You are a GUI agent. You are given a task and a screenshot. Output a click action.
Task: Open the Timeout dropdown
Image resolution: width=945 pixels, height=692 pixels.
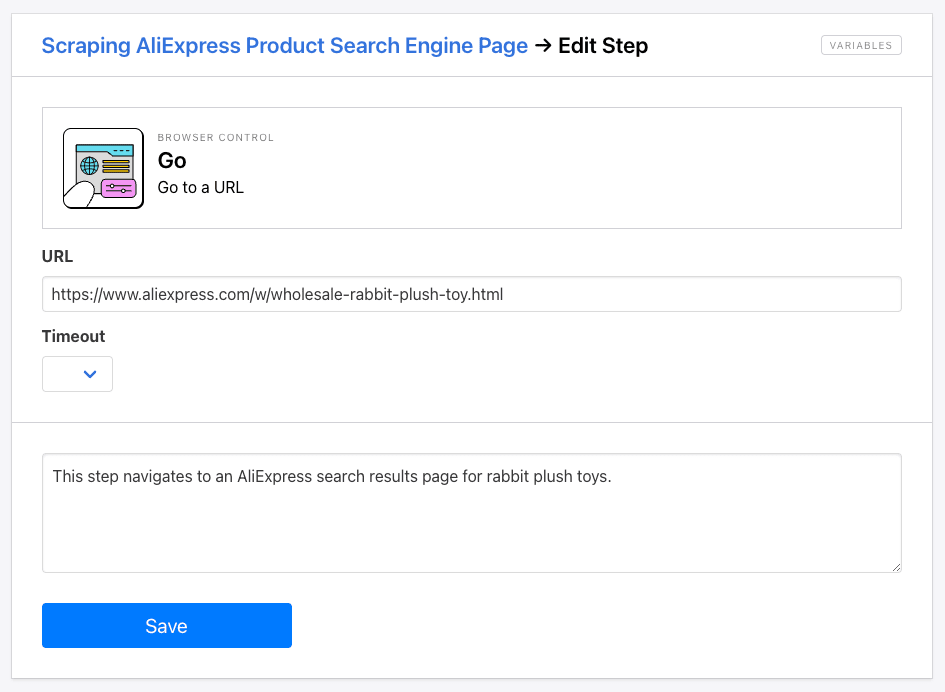click(x=77, y=374)
